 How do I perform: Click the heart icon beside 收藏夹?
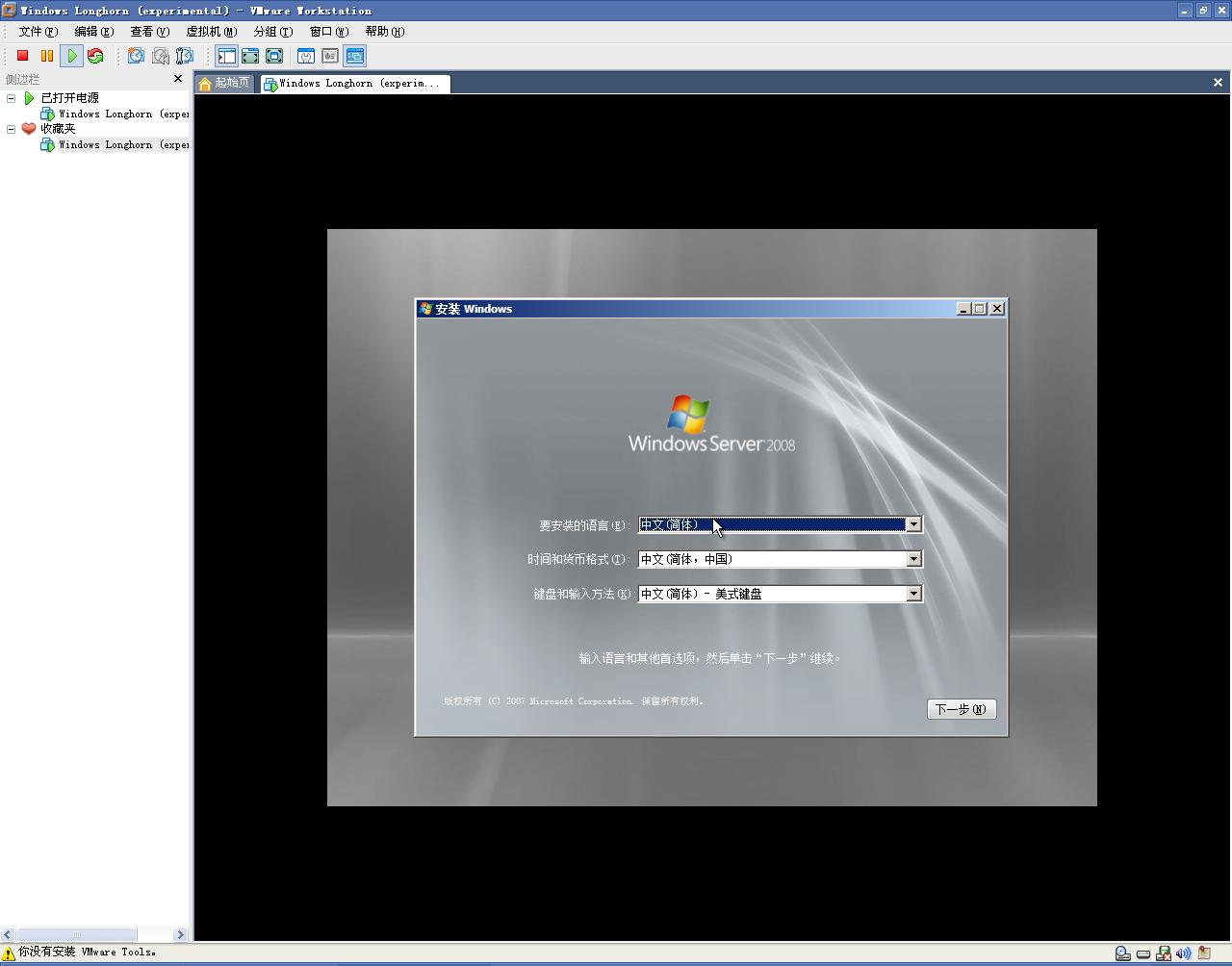29,129
